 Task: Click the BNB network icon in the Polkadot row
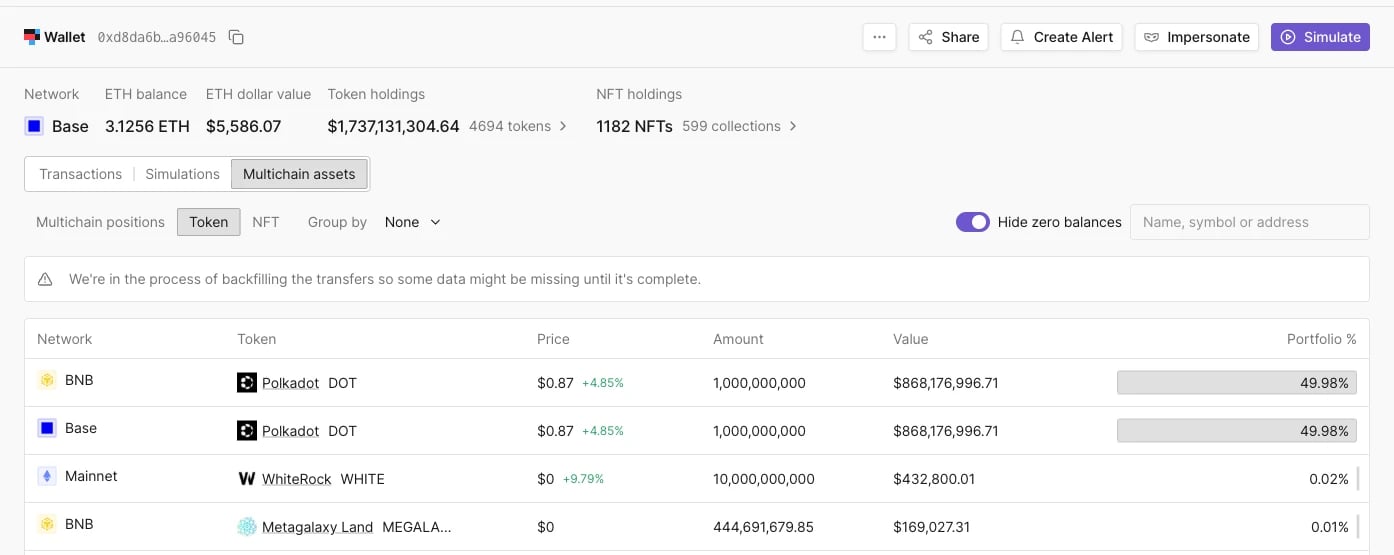click(47, 381)
